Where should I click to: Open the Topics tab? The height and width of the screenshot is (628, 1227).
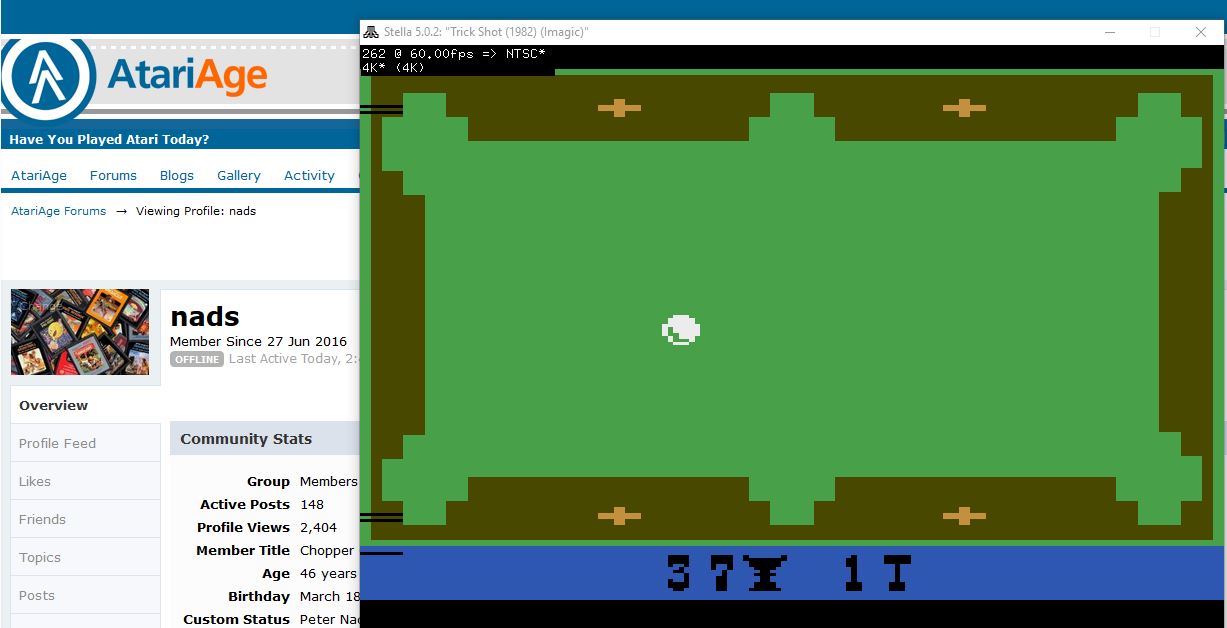(x=40, y=557)
